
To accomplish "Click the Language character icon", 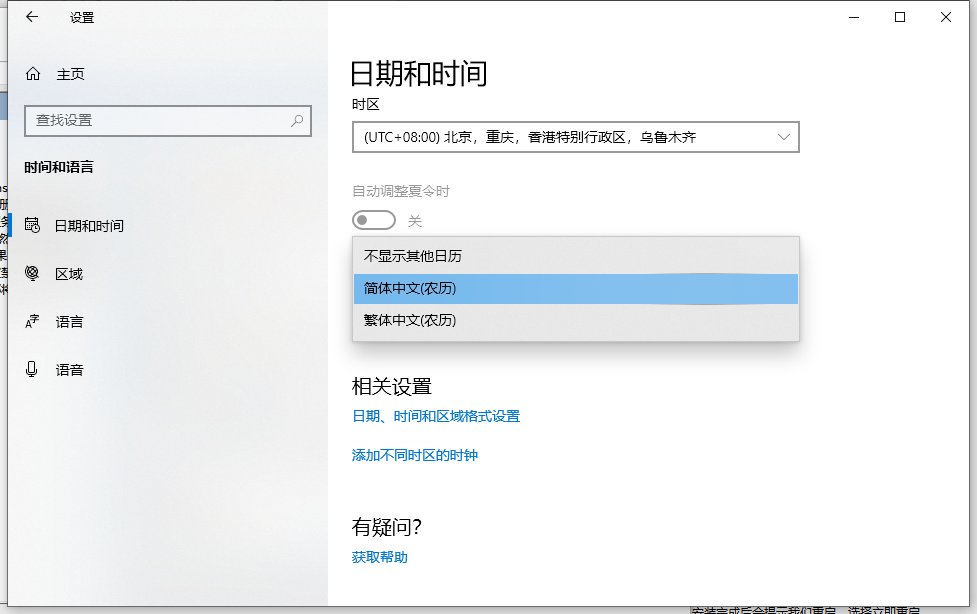I will pos(33,322).
